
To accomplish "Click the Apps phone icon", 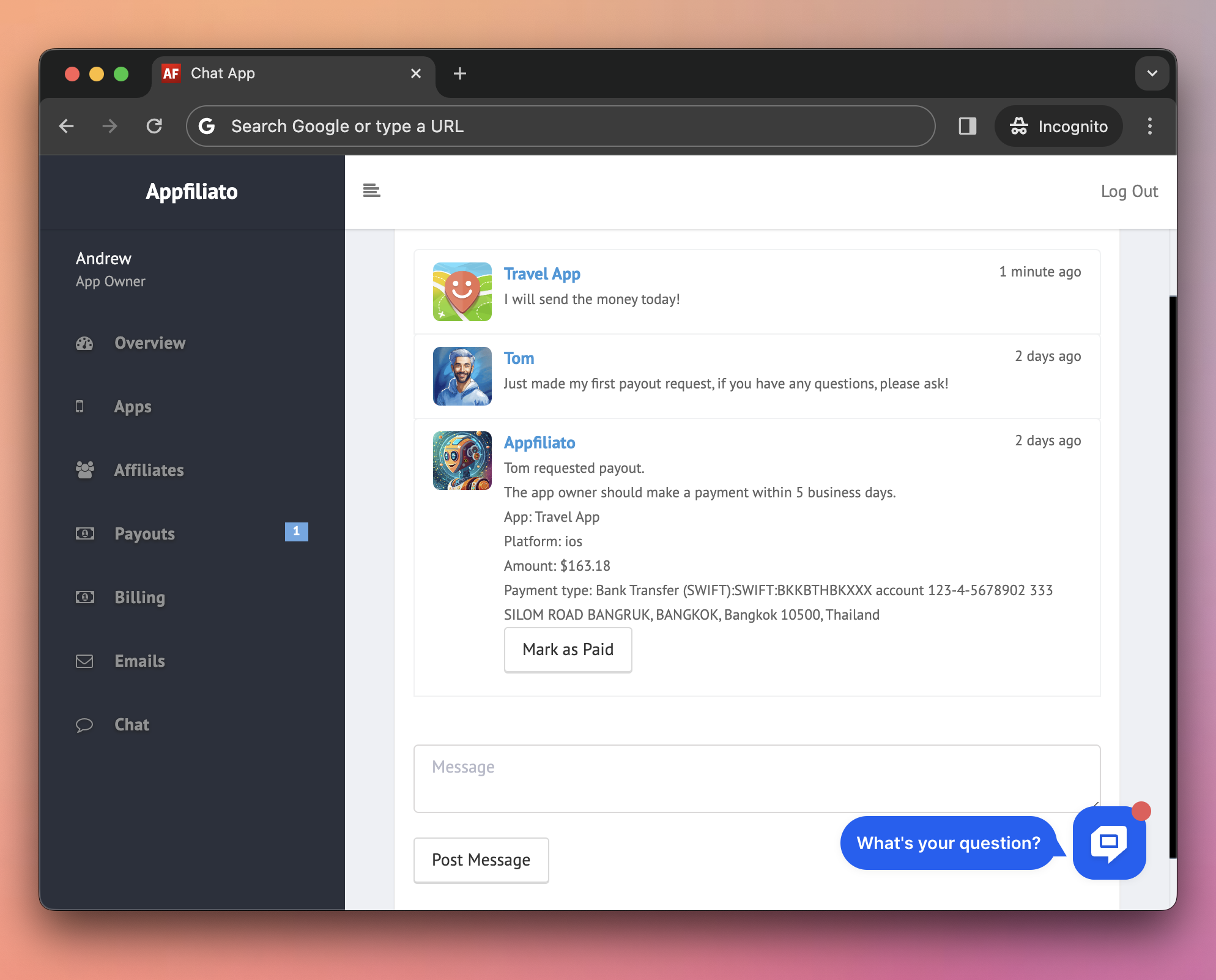I will [x=80, y=407].
